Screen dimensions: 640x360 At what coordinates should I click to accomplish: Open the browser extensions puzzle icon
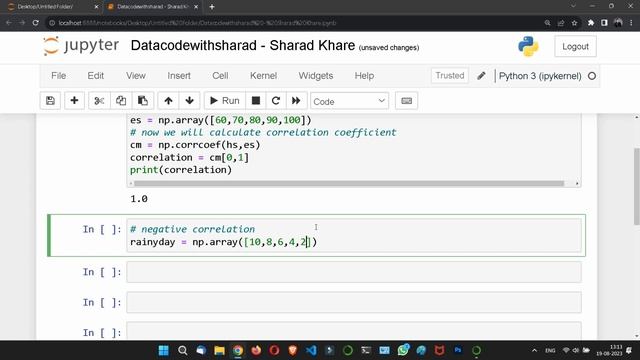click(x=591, y=23)
